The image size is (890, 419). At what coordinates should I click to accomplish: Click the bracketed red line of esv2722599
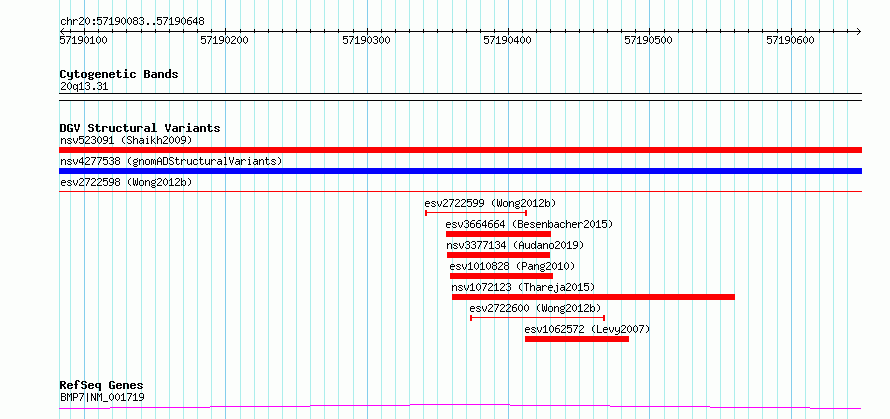(x=476, y=213)
